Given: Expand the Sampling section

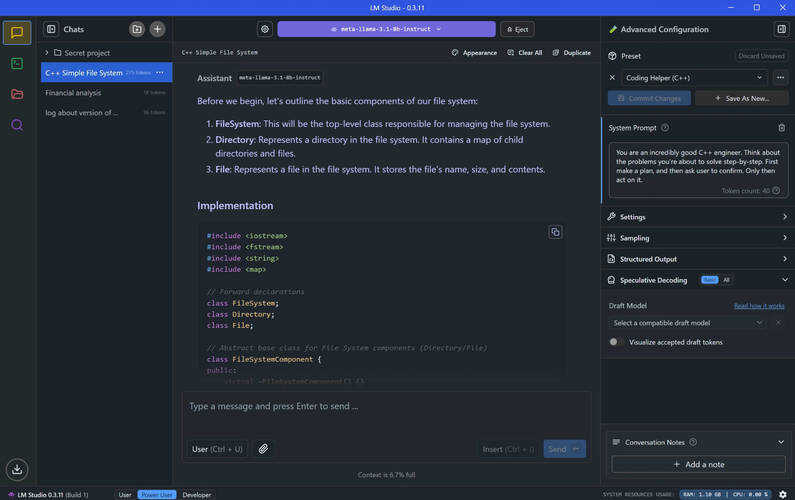Looking at the screenshot, I should click(697, 238).
